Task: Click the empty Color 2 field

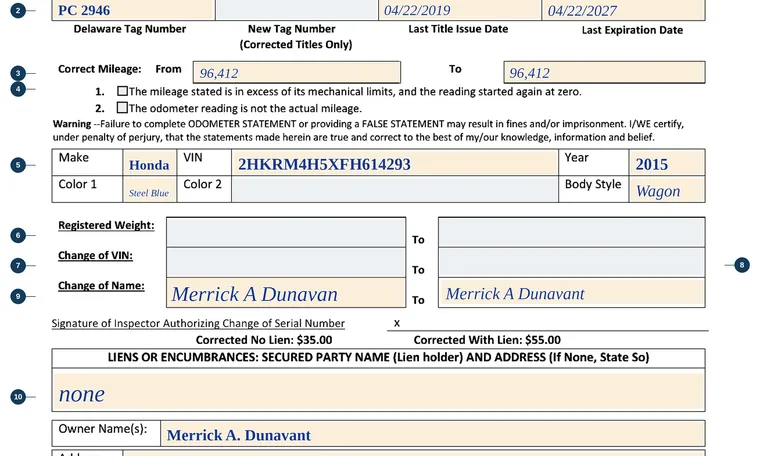Action: coord(395,189)
